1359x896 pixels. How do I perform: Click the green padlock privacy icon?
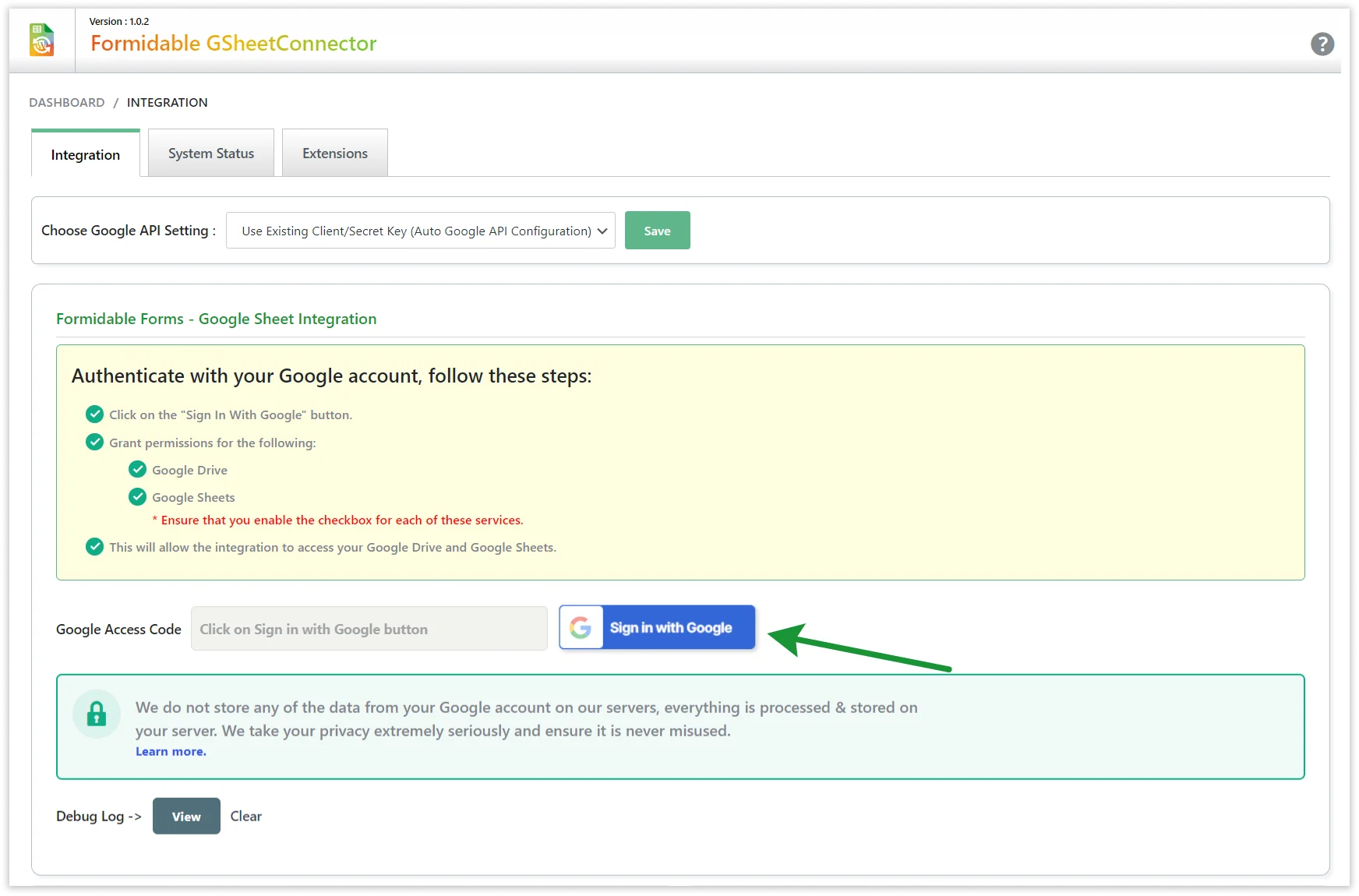pyautogui.click(x=97, y=714)
